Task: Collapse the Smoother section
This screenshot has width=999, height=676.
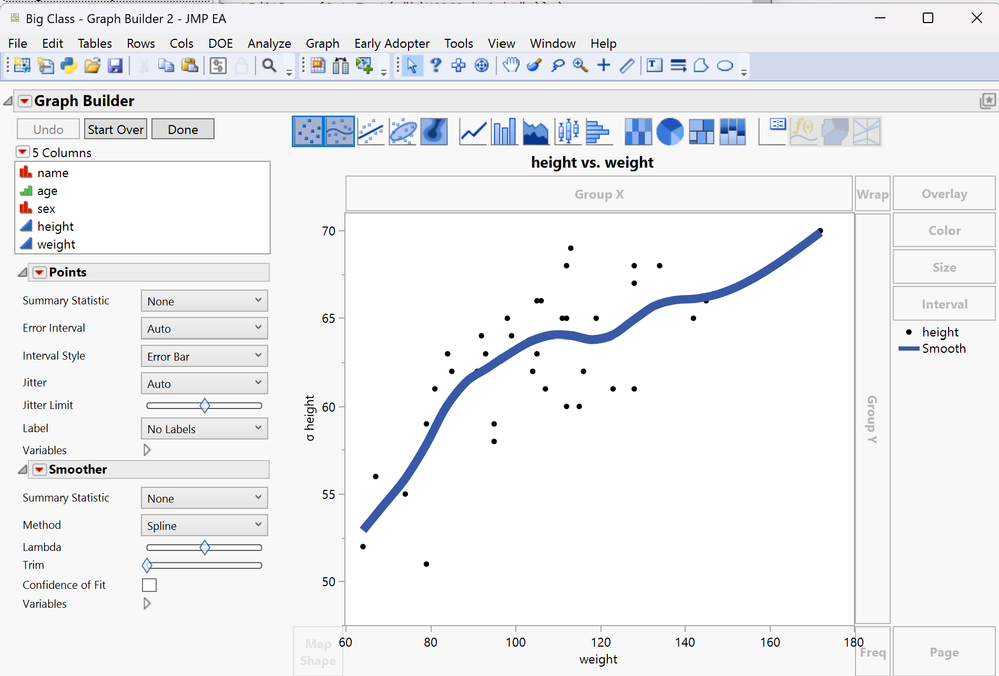Action: tap(23, 470)
